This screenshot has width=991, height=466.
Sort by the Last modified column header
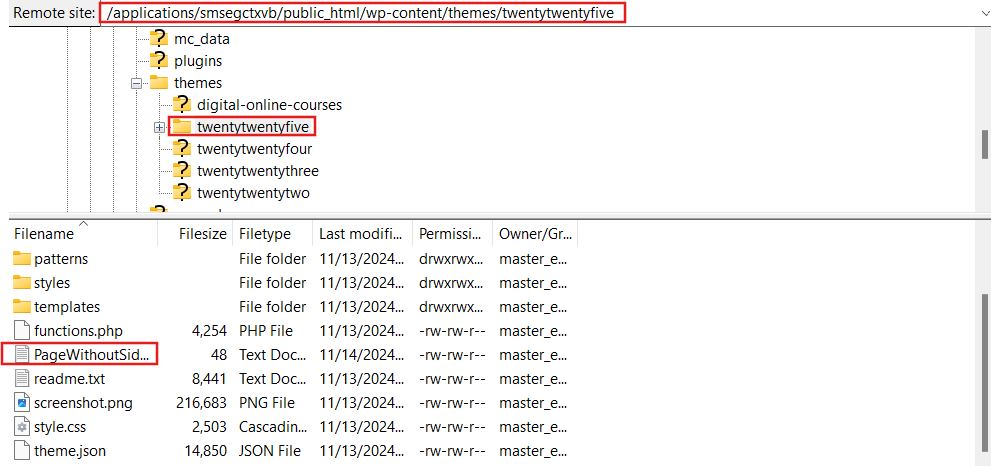(x=363, y=233)
